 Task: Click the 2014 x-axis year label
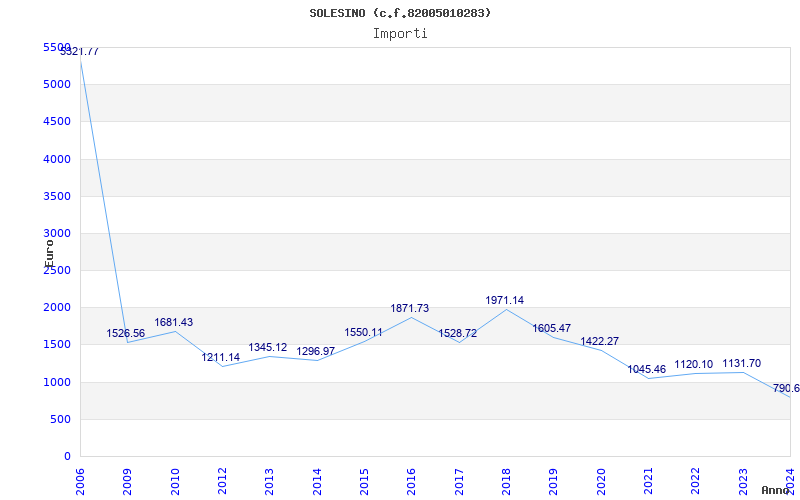317,482
